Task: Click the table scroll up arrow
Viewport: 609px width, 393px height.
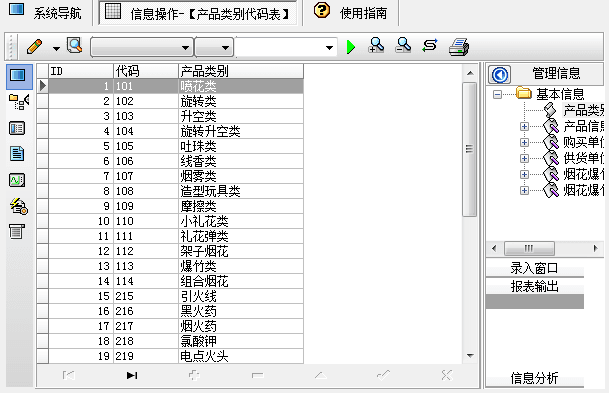Action: 470,73
